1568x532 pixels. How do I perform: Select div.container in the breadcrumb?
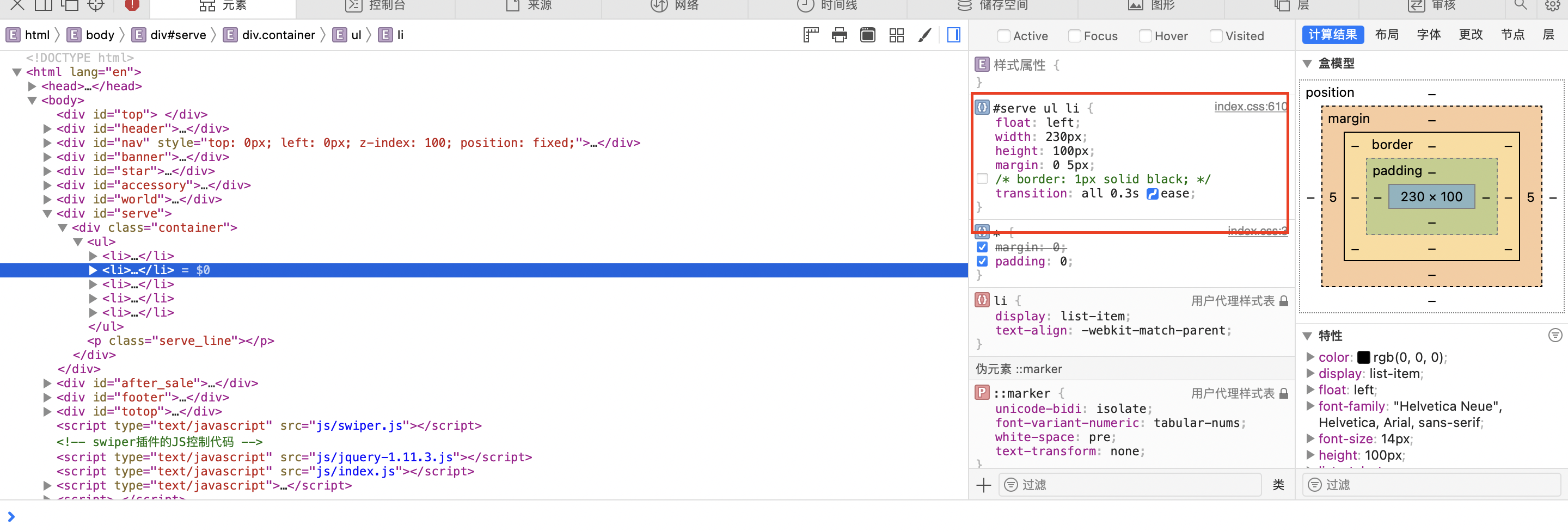[x=269, y=35]
